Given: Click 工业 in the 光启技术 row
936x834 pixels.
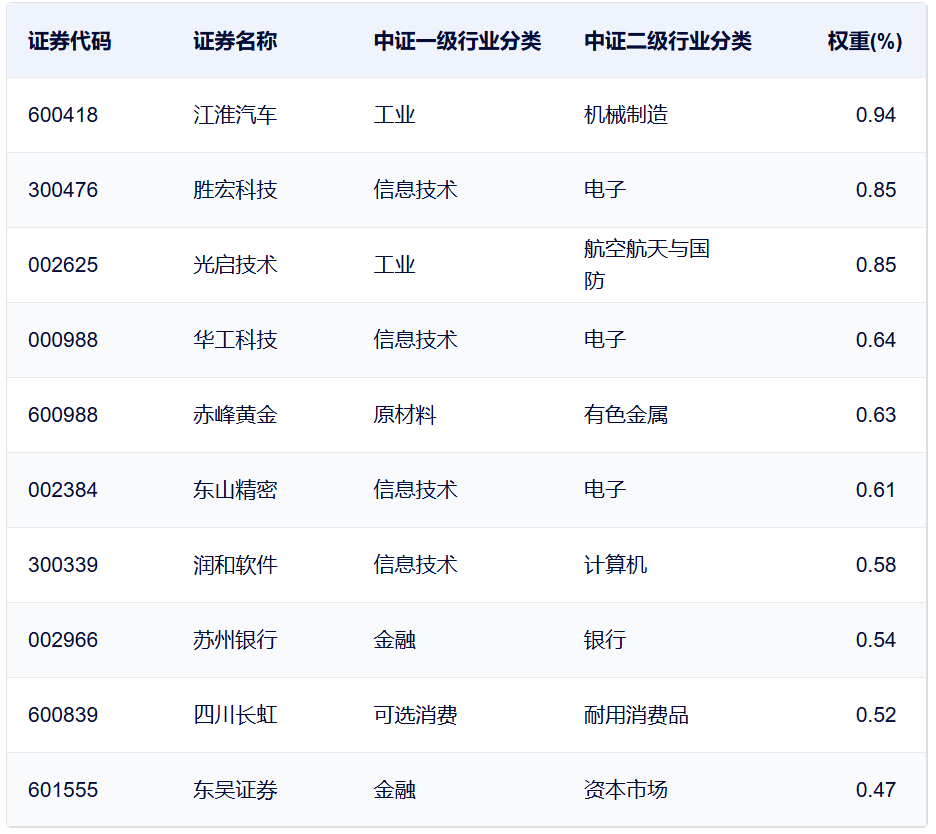Looking at the screenshot, I should [x=394, y=264].
